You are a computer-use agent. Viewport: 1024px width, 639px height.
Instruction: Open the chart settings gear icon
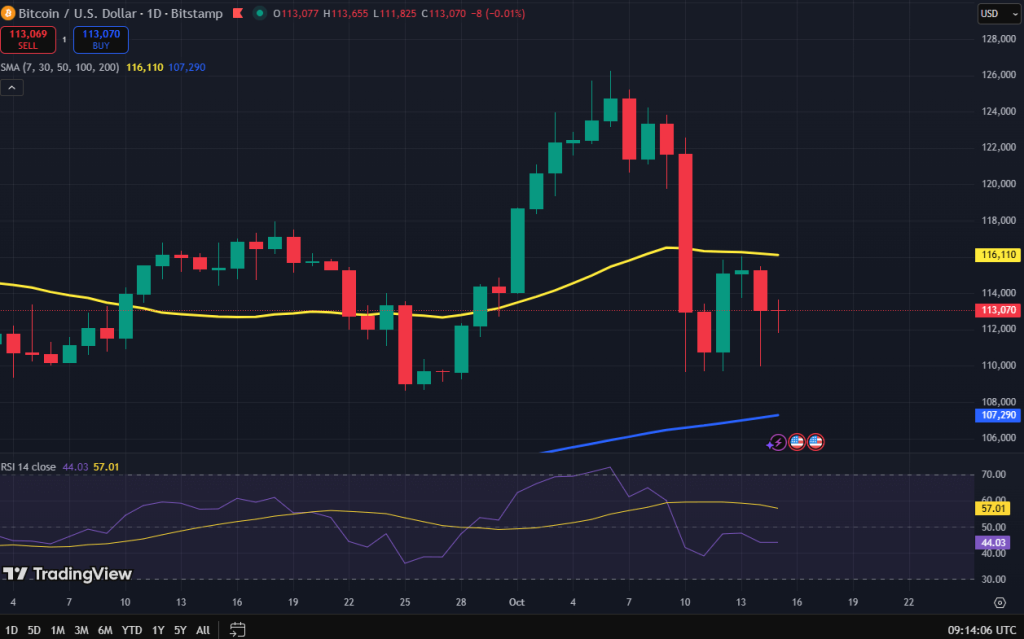point(999,603)
